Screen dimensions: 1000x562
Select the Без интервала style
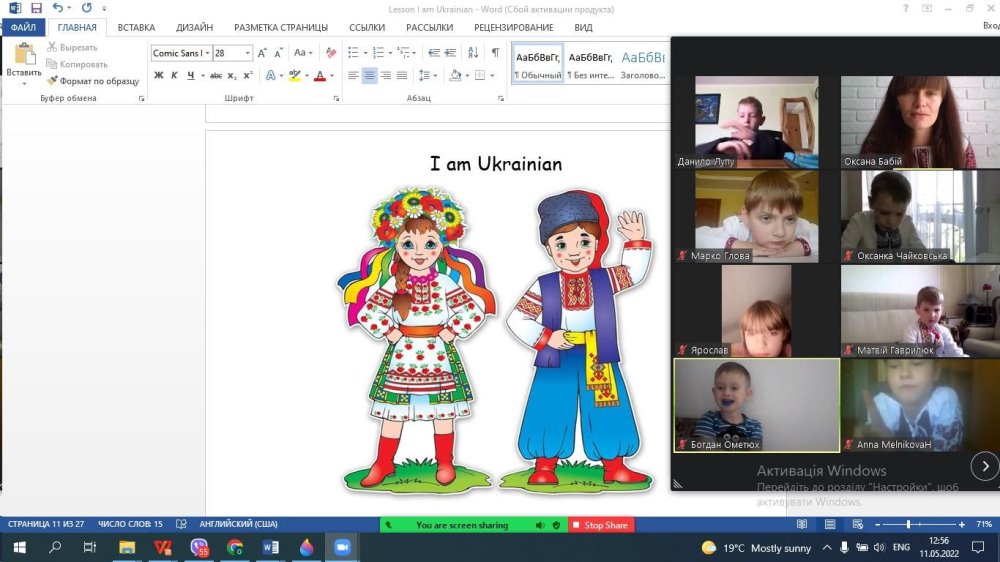(x=591, y=64)
